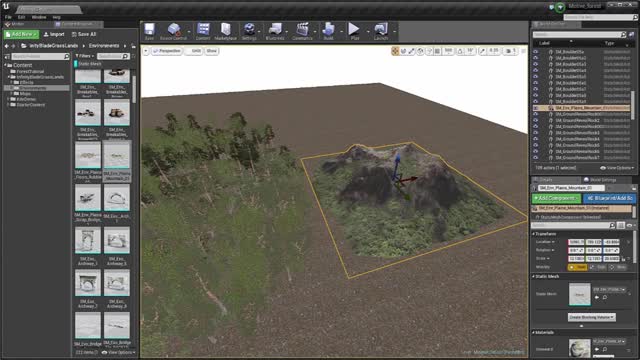Click the Launch toolbar icon
Image resolution: width=640 pixels, height=360 pixels.
click(x=381, y=31)
